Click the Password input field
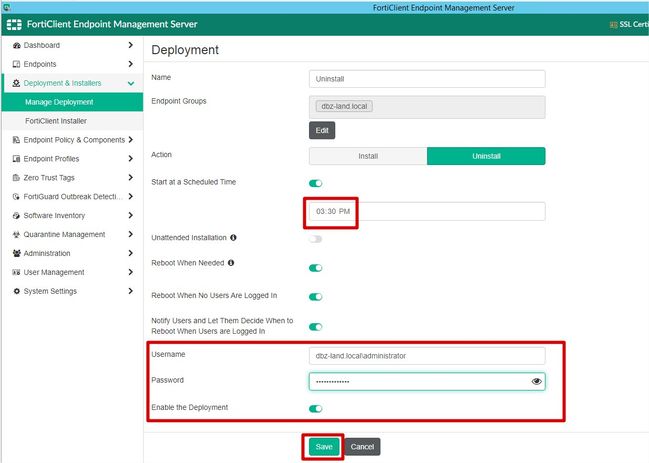 (427, 381)
